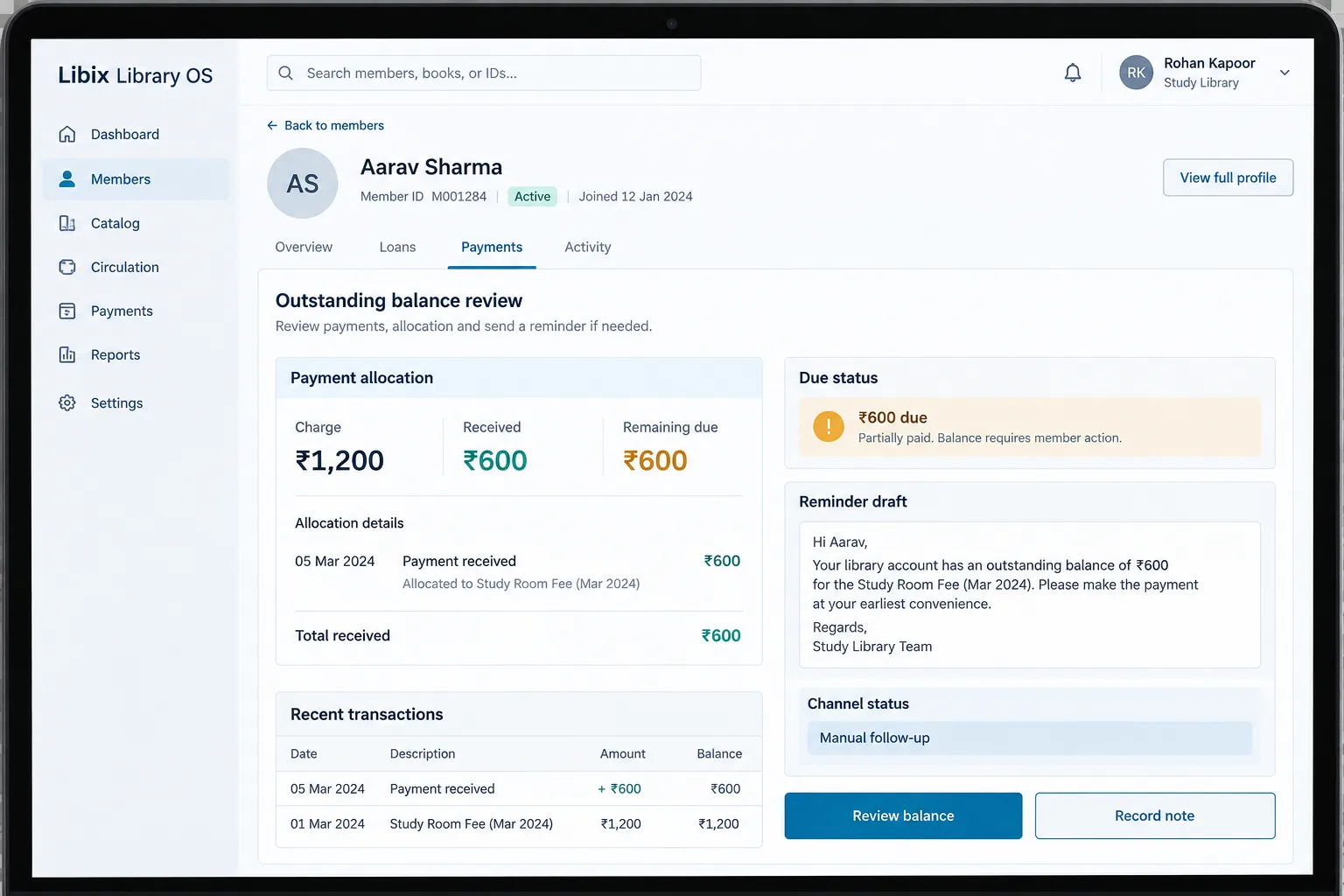Click into the Reminder draft text box
Screen dimensions: 1344x896
coord(1030,595)
